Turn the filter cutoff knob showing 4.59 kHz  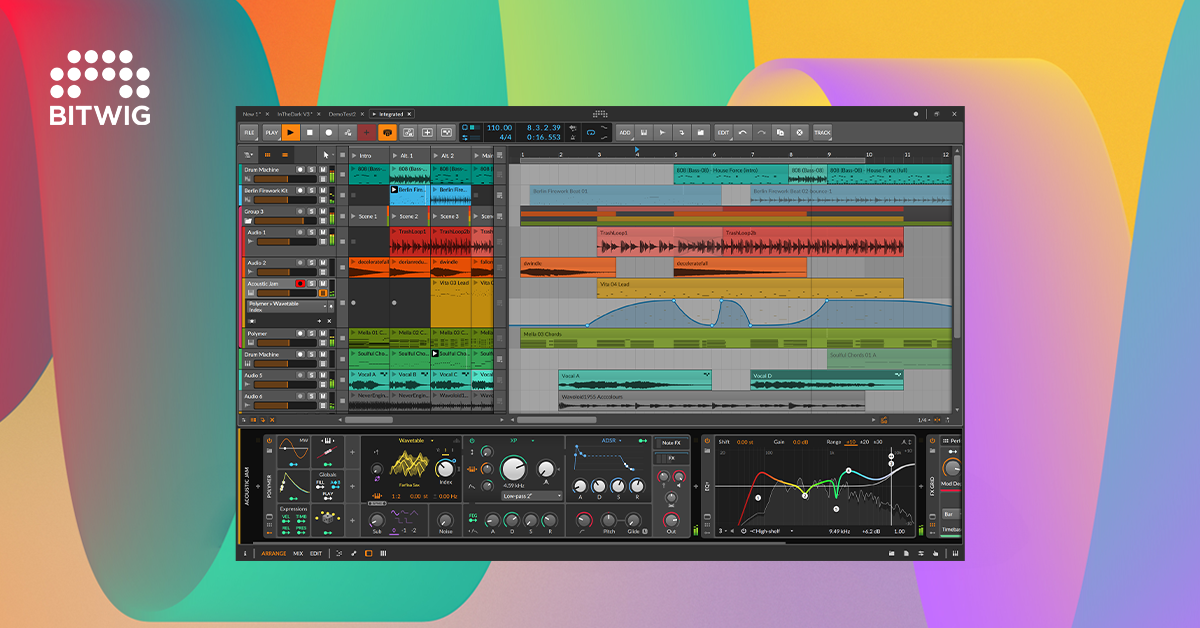[x=513, y=468]
